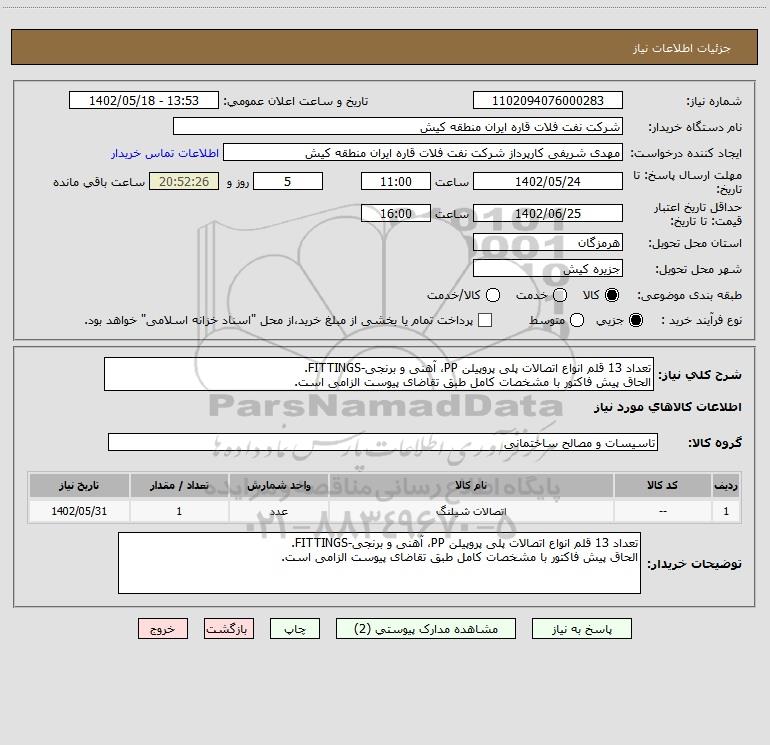770x745 pixels.
Task: Click the اطلاعات کالاهای مورد نیاز heading
Action: (x=667, y=408)
